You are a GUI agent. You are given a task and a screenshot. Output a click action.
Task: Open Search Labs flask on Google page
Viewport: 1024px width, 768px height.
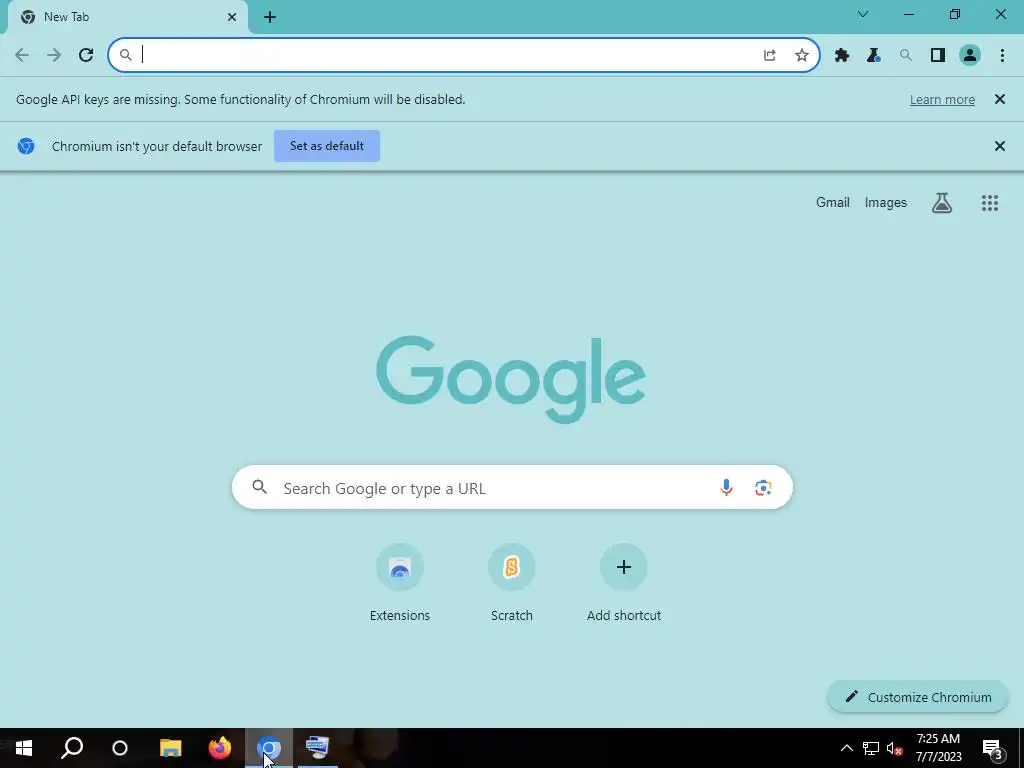coord(942,203)
